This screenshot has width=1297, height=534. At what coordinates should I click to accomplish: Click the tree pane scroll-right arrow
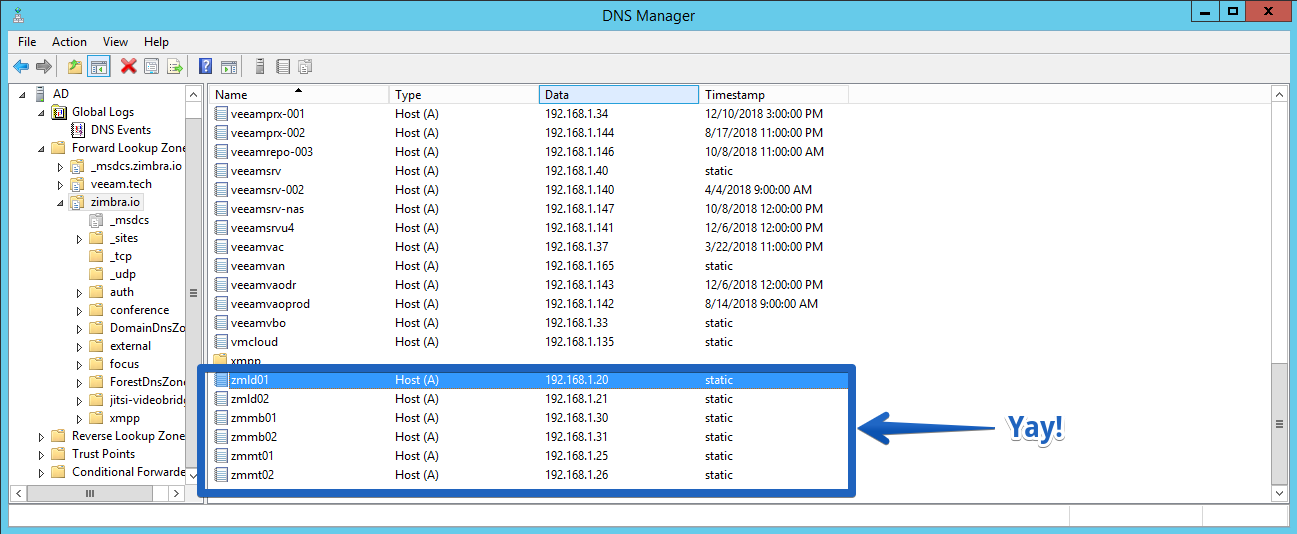tap(177, 494)
